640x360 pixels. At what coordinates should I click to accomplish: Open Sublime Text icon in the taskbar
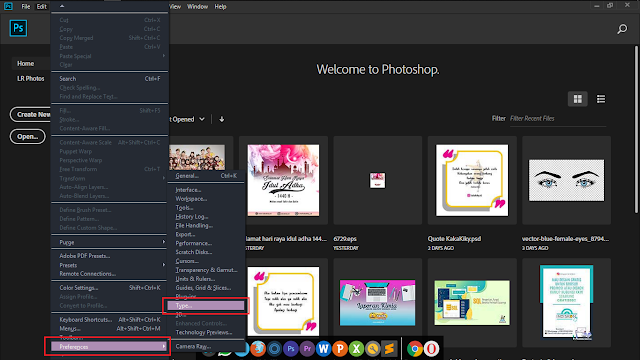tap(389, 349)
